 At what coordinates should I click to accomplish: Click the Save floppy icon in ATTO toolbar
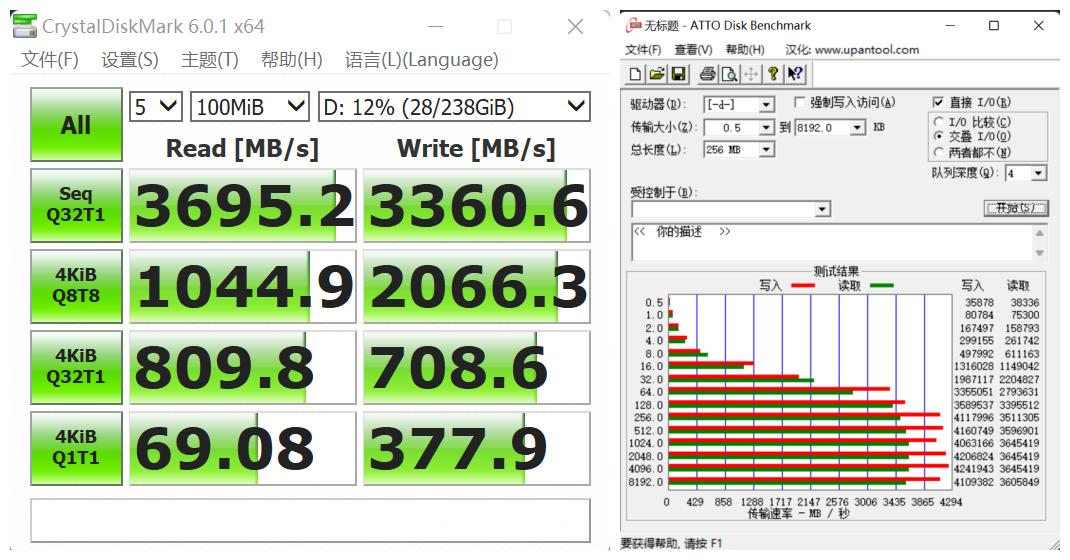point(678,74)
